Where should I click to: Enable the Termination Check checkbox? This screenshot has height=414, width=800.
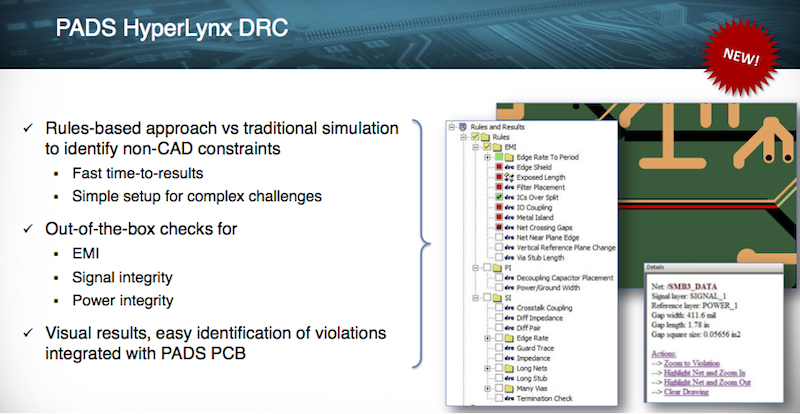pyautogui.click(x=498, y=399)
